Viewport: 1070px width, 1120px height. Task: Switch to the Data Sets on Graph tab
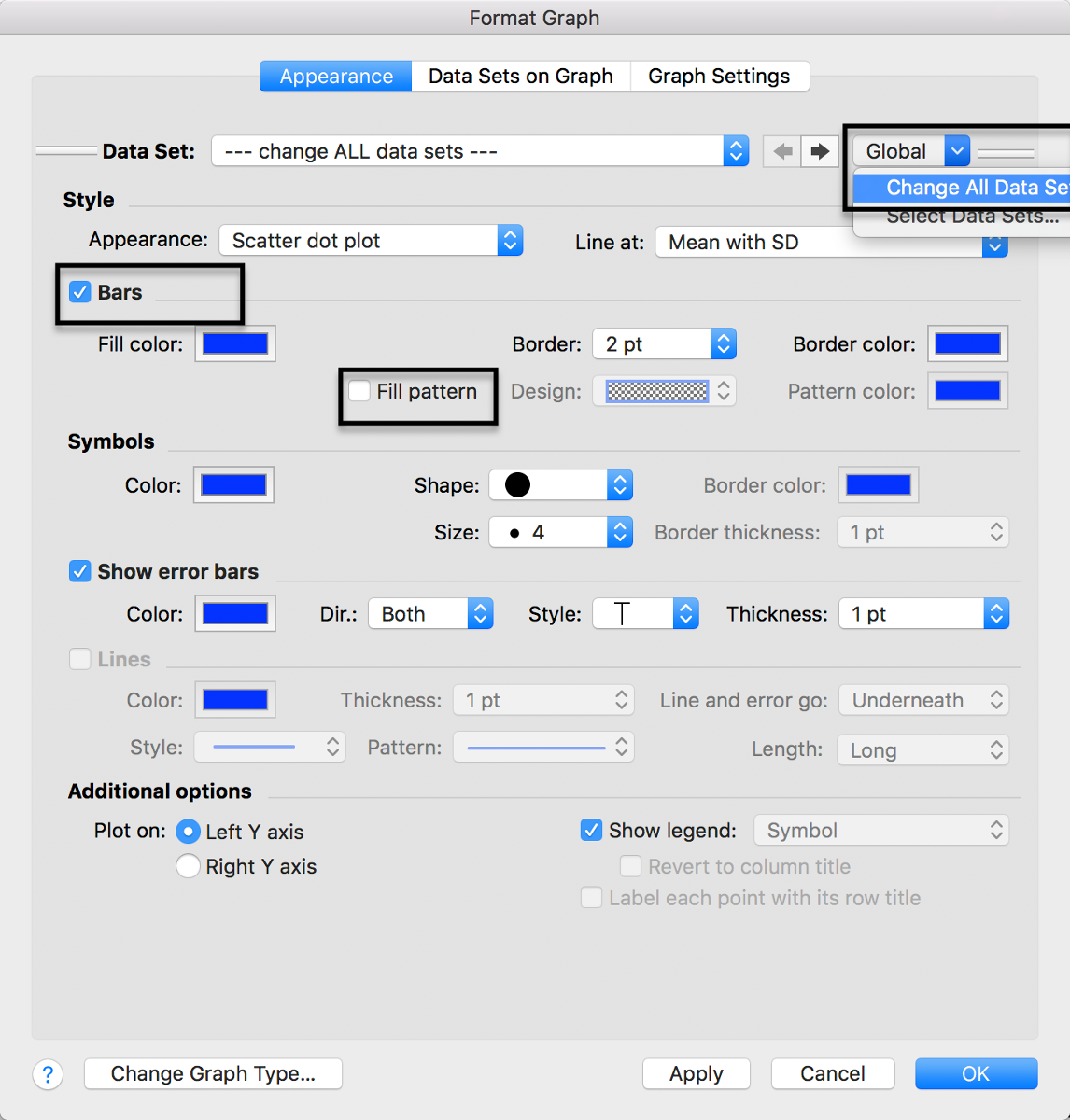click(520, 76)
